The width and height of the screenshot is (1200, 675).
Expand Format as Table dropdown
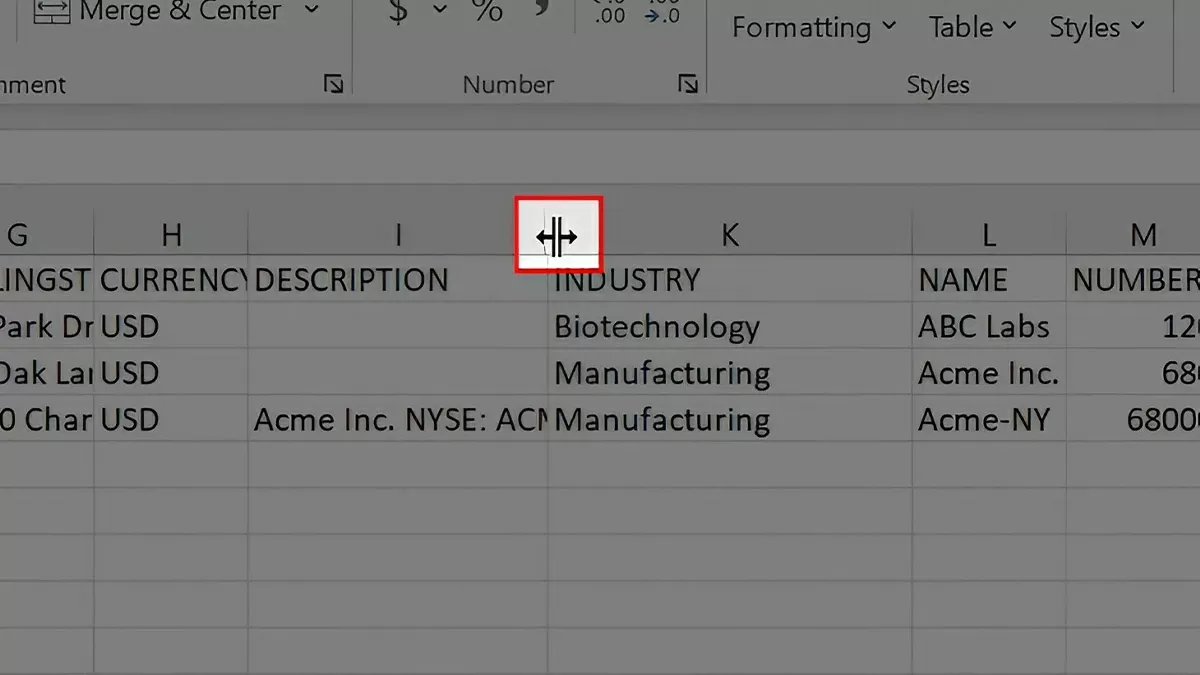[x=973, y=27]
